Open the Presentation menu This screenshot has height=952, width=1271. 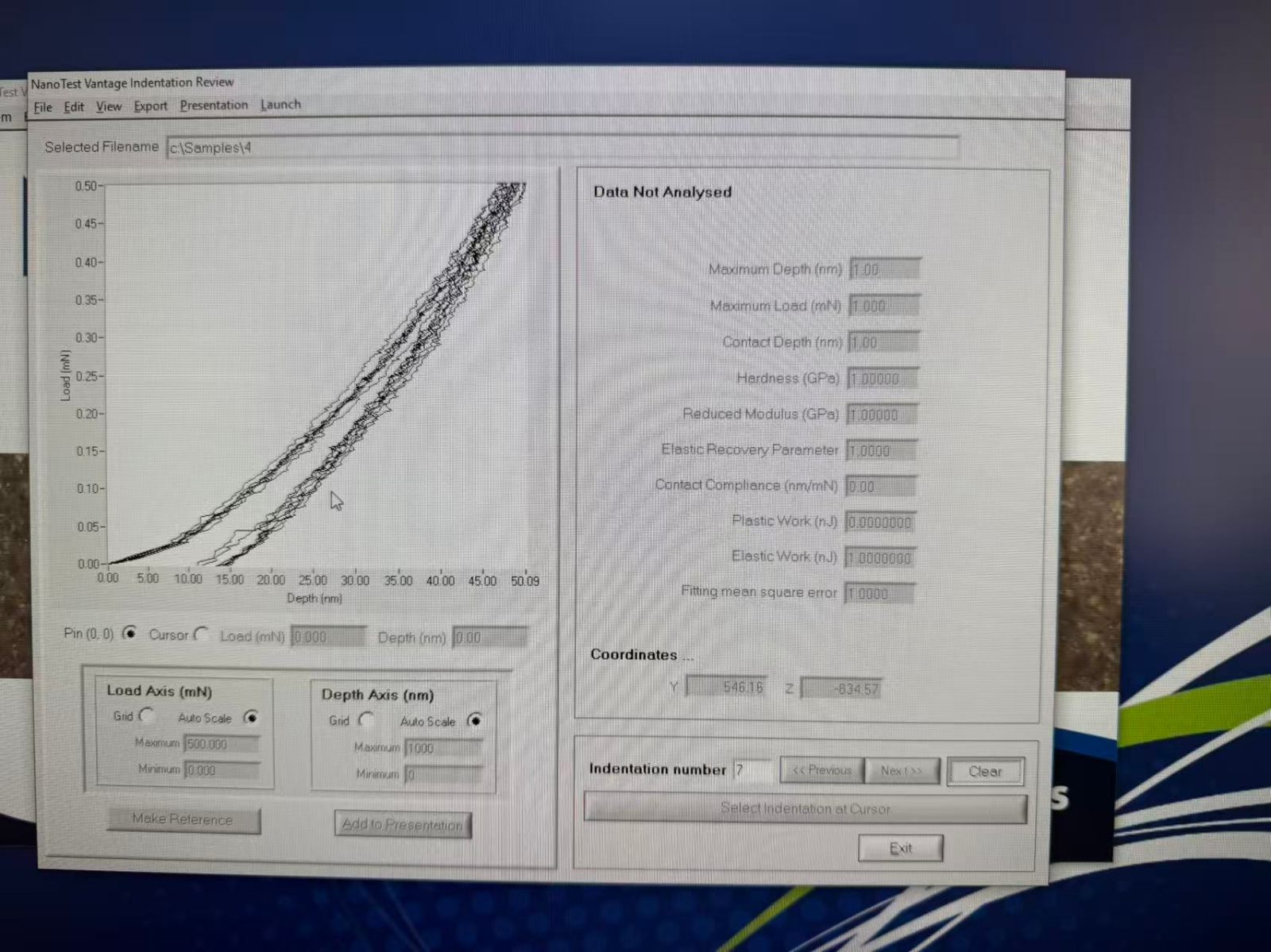[214, 105]
